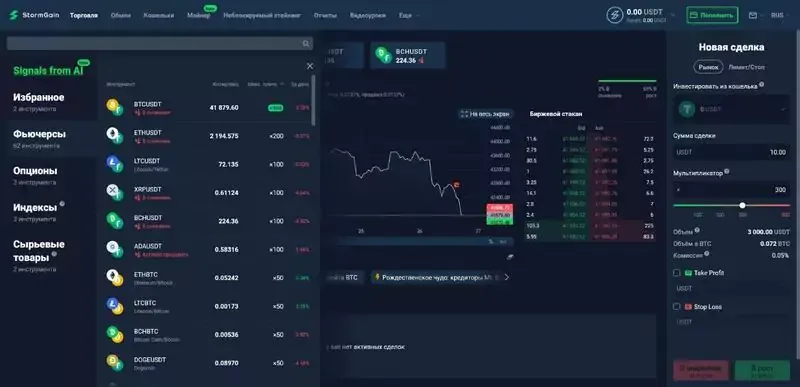Click the ADAUSDT coin pair icon
Screen dimensions: 800x387
(115, 249)
